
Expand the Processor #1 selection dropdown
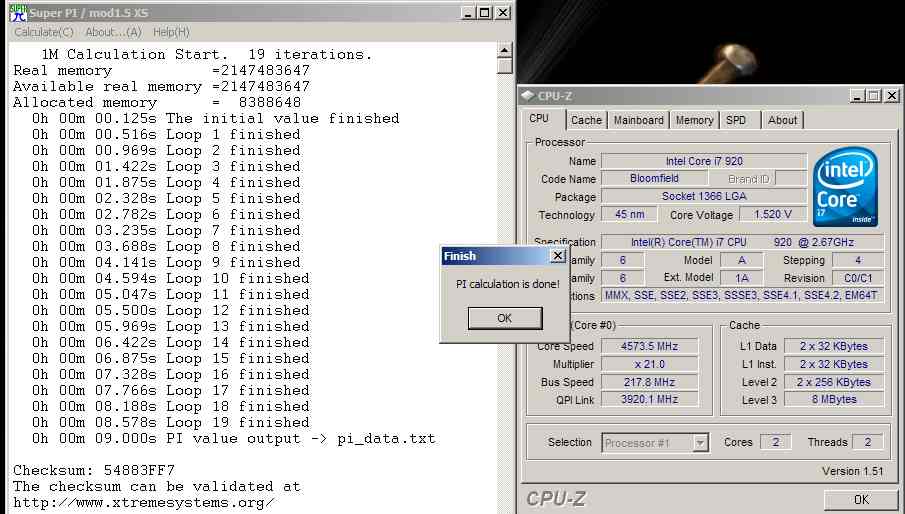pos(700,442)
